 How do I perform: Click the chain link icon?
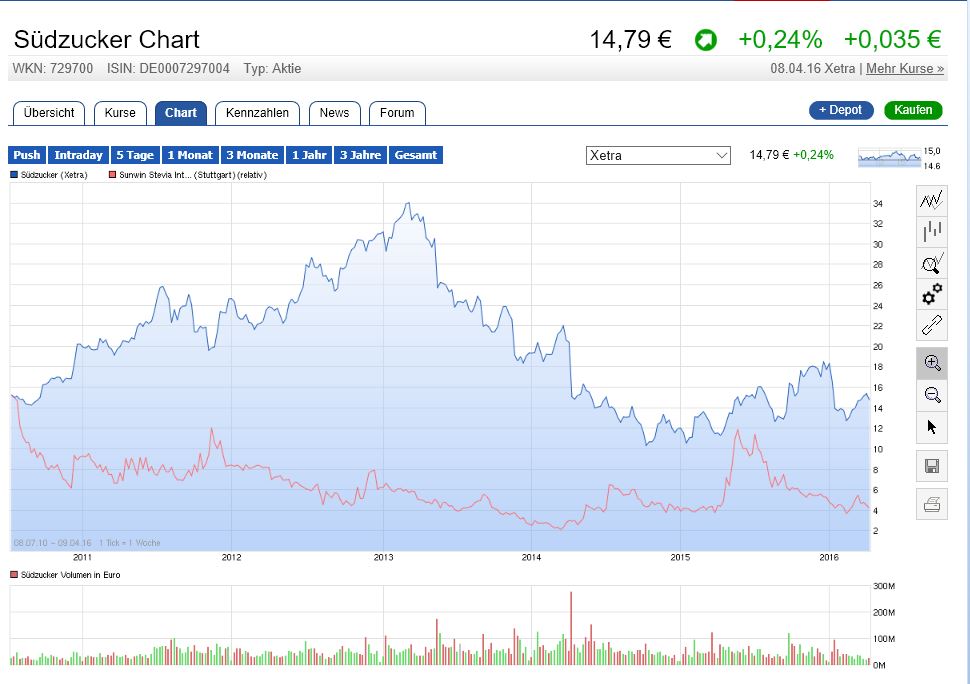coord(932,326)
